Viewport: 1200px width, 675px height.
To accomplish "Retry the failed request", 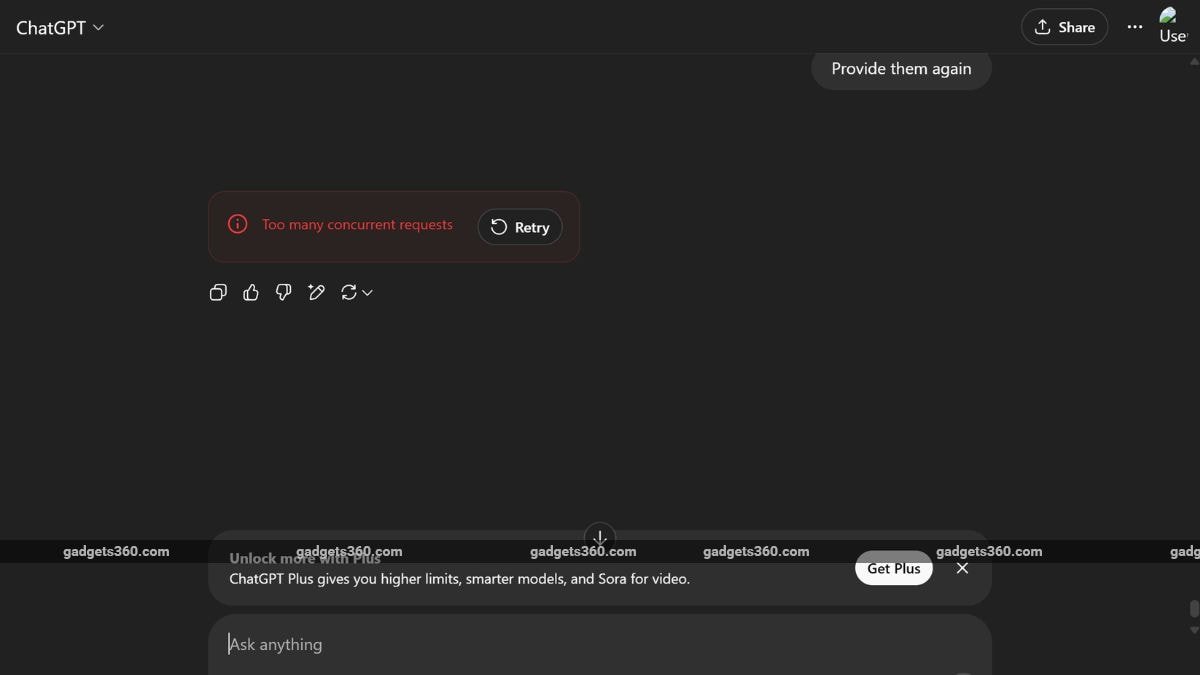I will click(520, 227).
